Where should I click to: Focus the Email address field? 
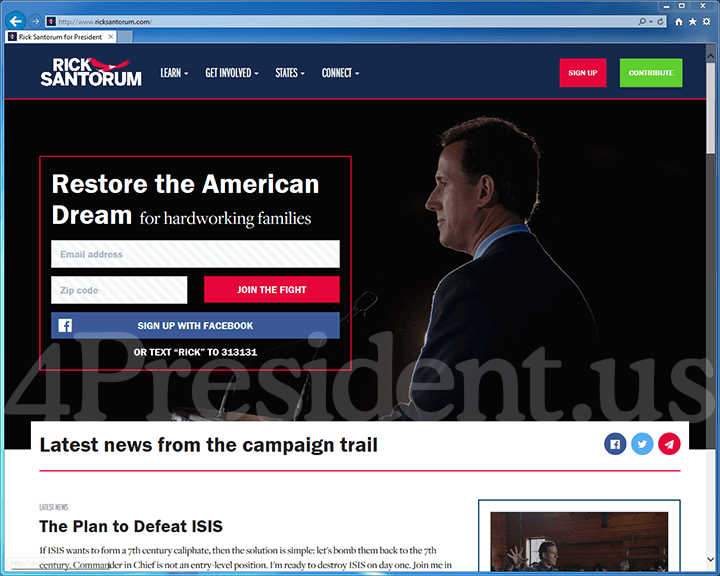[195, 254]
